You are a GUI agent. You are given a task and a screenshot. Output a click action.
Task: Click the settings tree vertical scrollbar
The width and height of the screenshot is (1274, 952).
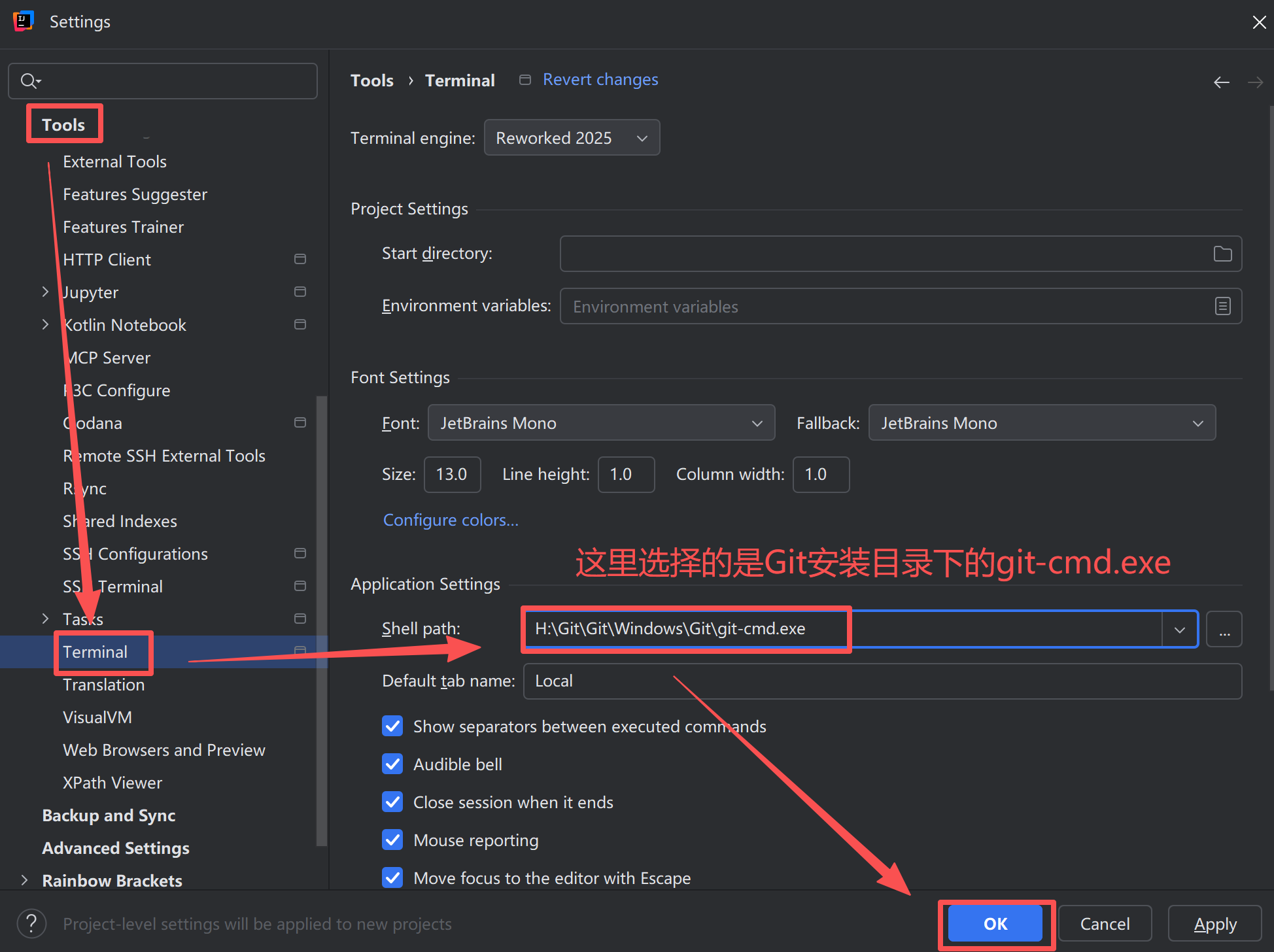coord(321,621)
